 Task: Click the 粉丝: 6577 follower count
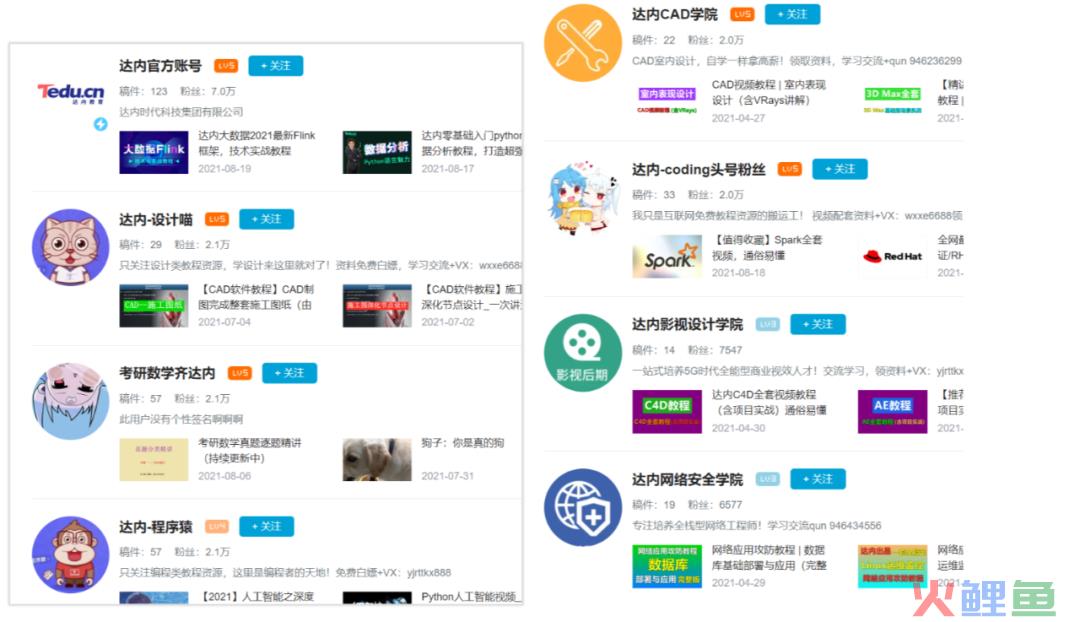[x=715, y=504]
